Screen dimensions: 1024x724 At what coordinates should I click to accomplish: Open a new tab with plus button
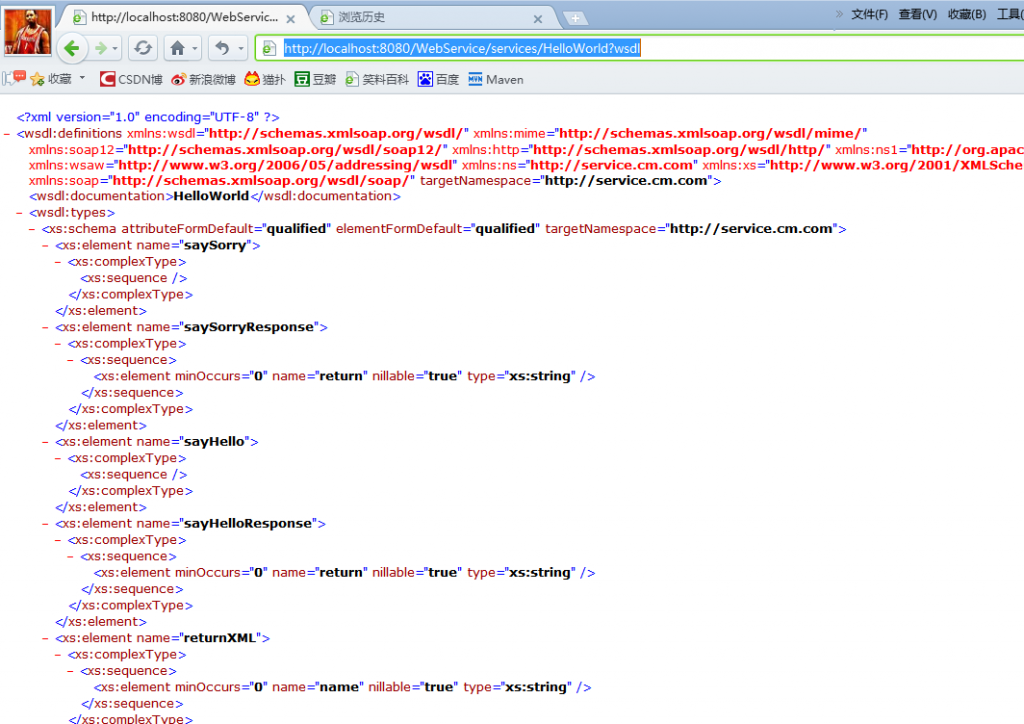(575, 18)
